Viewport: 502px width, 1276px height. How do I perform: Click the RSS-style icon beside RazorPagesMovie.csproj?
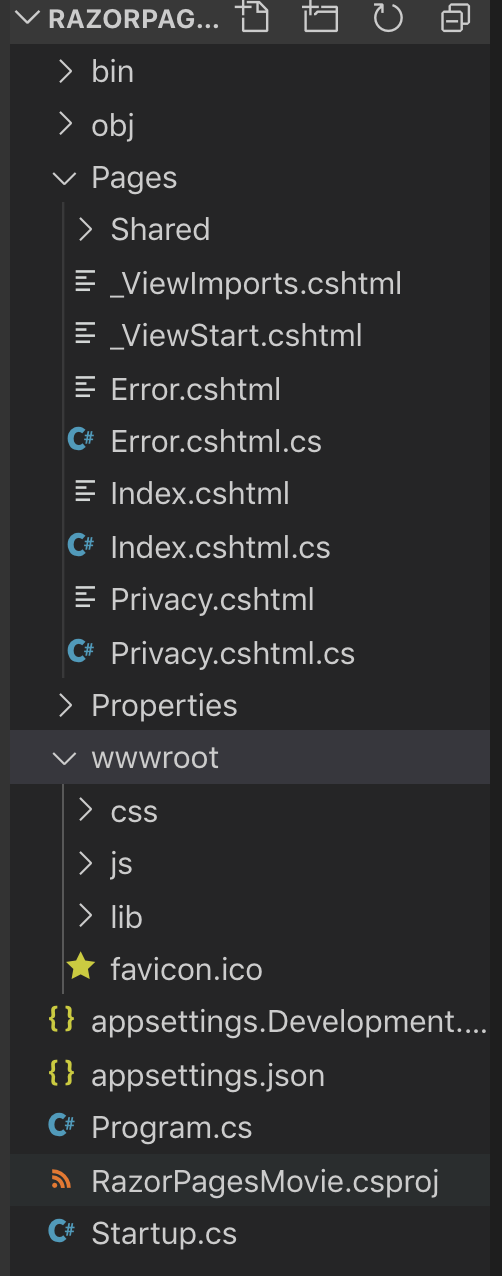pyautogui.click(x=62, y=1180)
